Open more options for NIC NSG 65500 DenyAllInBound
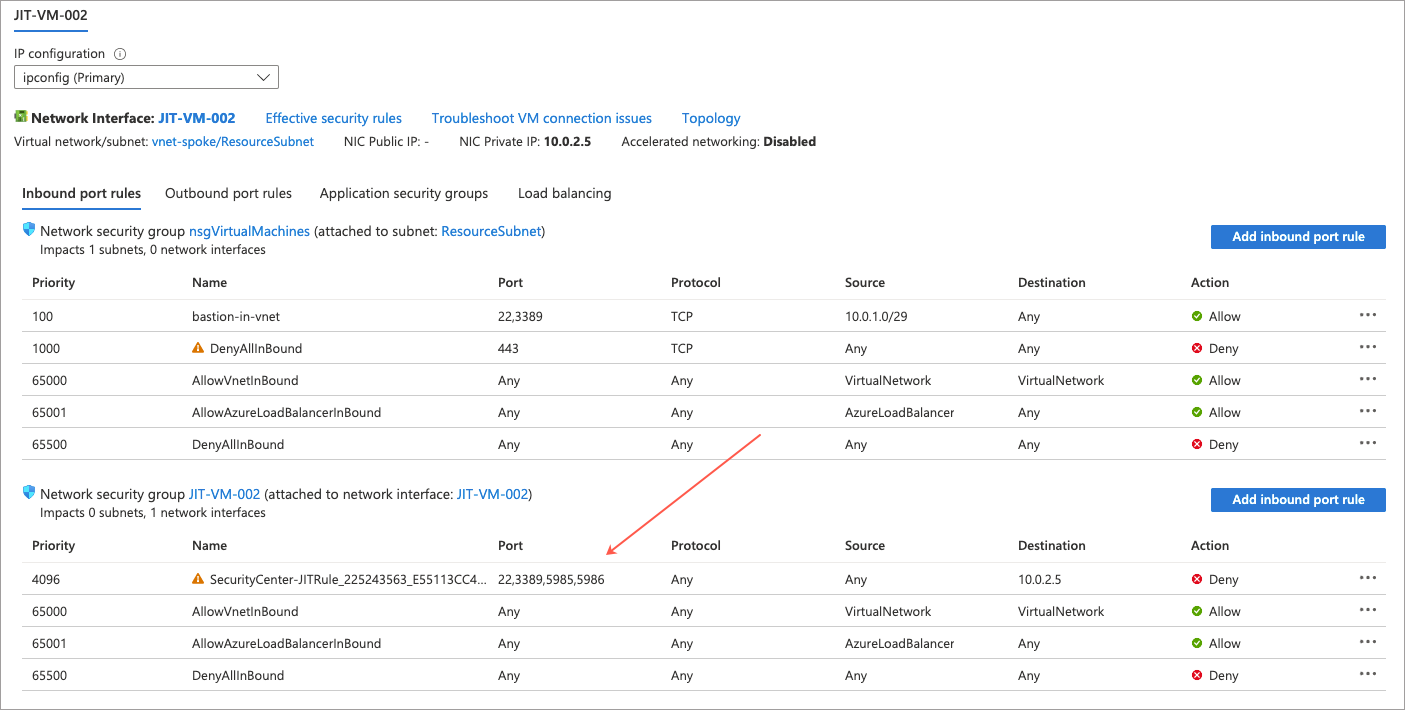This screenshot has height=710, width=1405. pos(1368,674)
